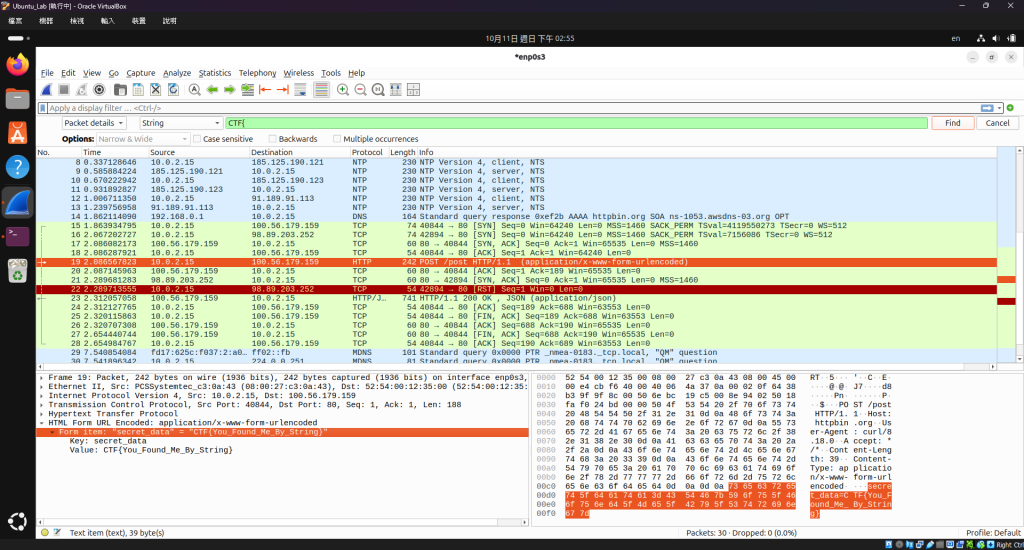Zoom in the main window text
The width and height of the screenshot is (1024, 550).
(343, 89)
